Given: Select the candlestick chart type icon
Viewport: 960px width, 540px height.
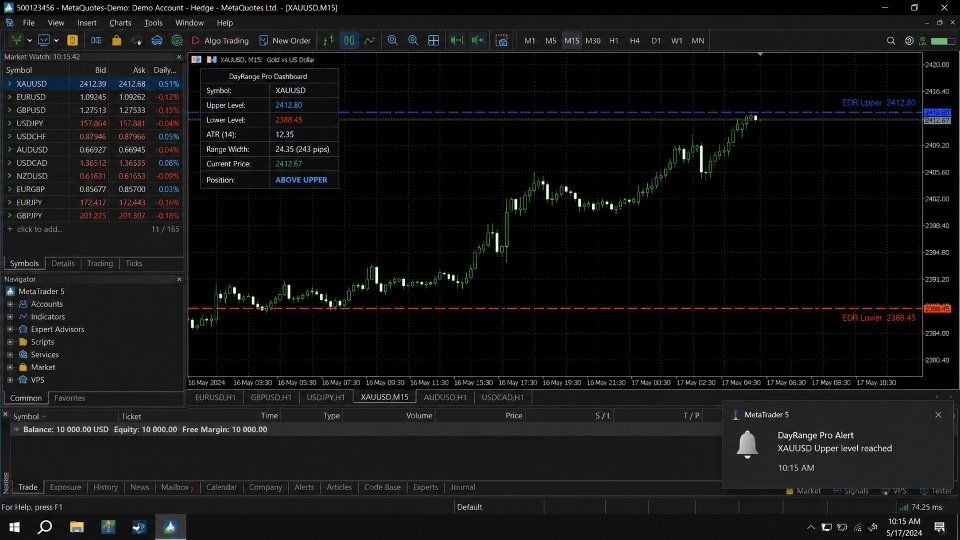Looking at the screenshot, I should [x=348, y=40].
